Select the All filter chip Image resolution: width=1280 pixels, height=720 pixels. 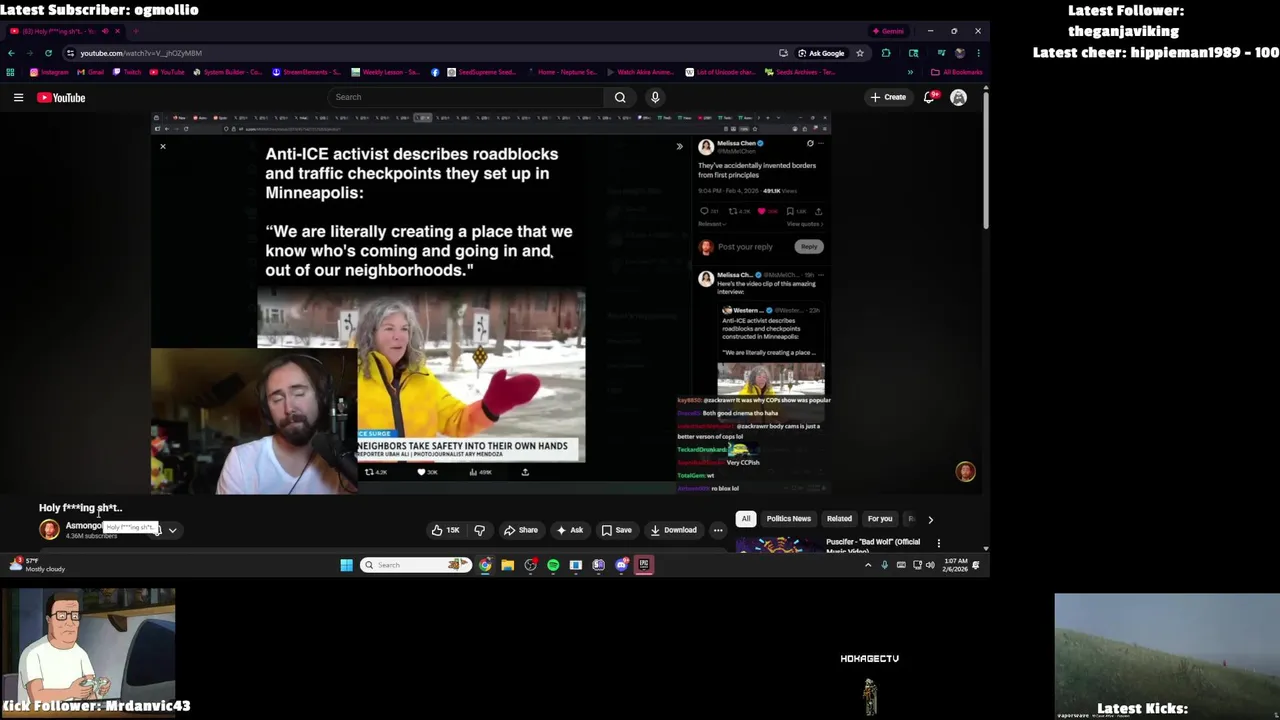pyautogui.click(x=745, y=519)
